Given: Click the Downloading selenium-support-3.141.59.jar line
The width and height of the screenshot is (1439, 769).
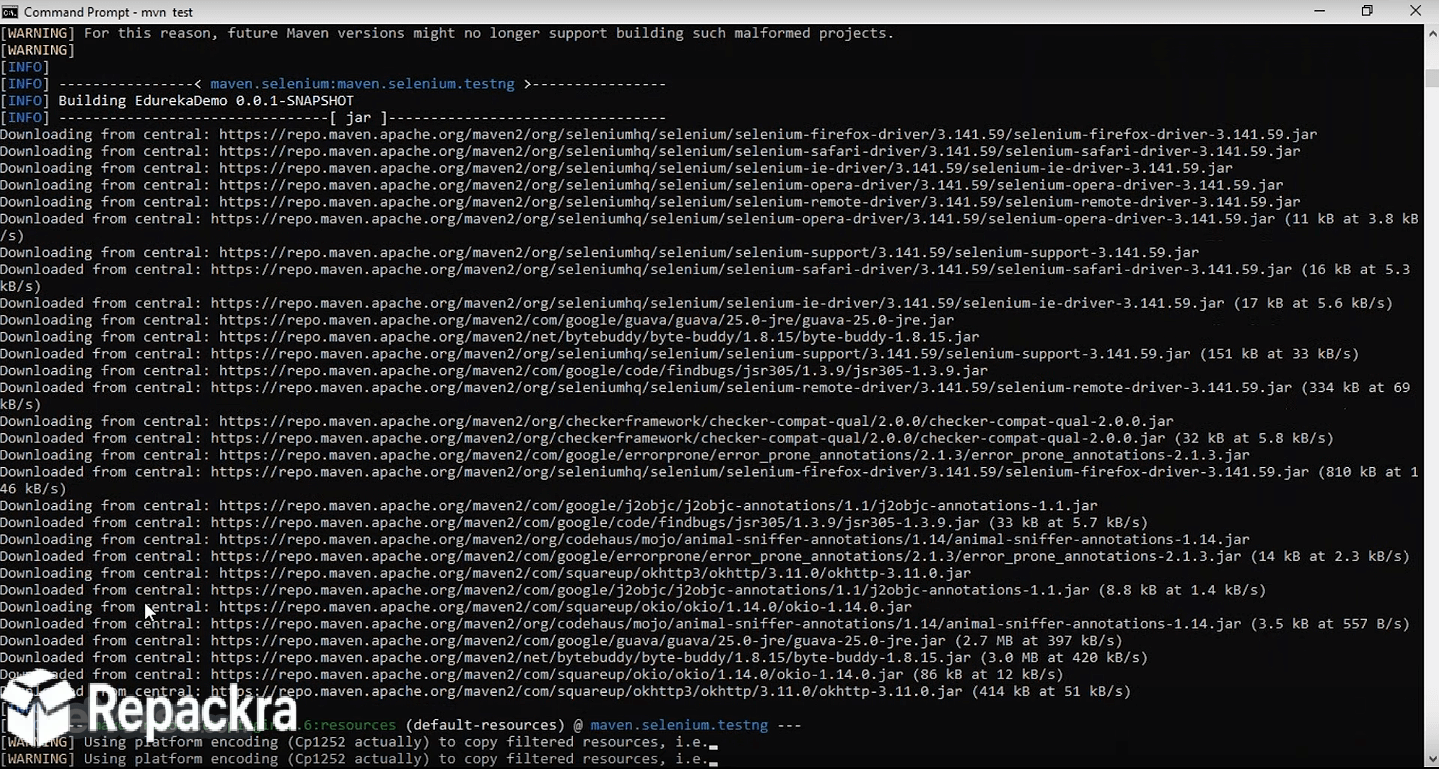Looking at the screenshot, I should pyautogui.click(x=600, y=253).
